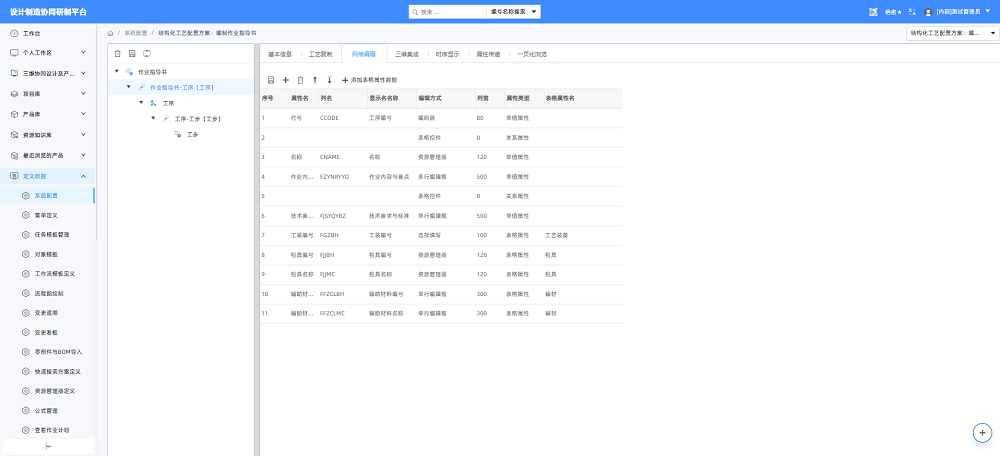This screenshot has width=1000, height=456.
Task: Click the 产品库 cube icon in the sidebar
Action: (14, 114)
